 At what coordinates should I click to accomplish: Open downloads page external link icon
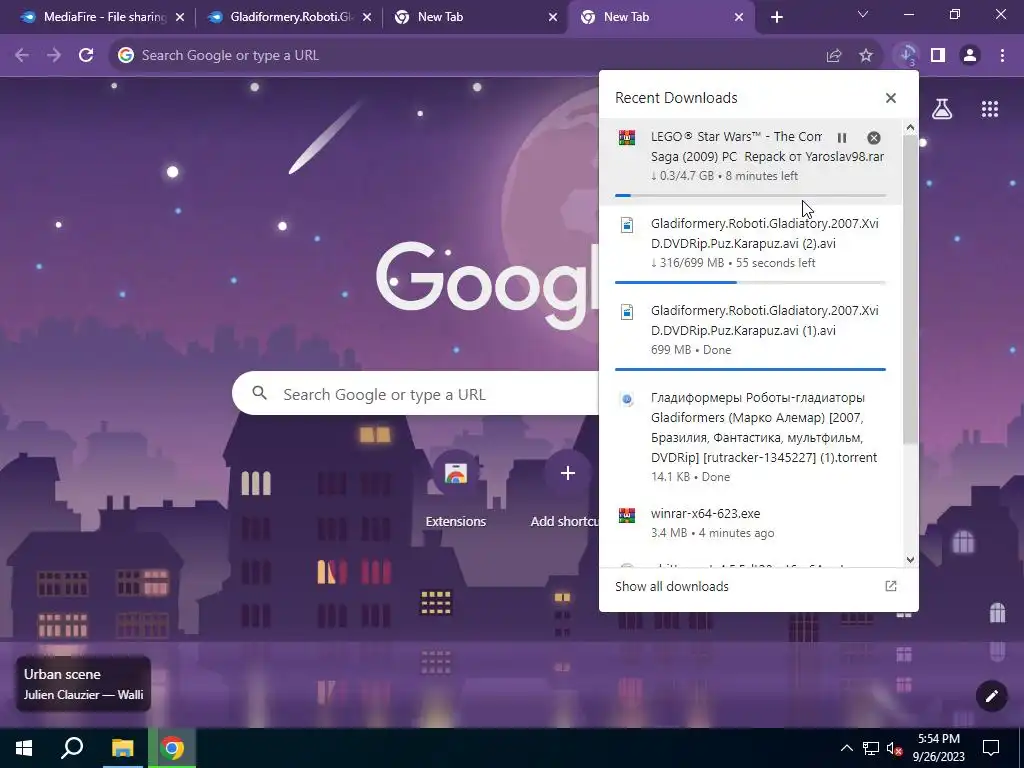pos(891,586)
